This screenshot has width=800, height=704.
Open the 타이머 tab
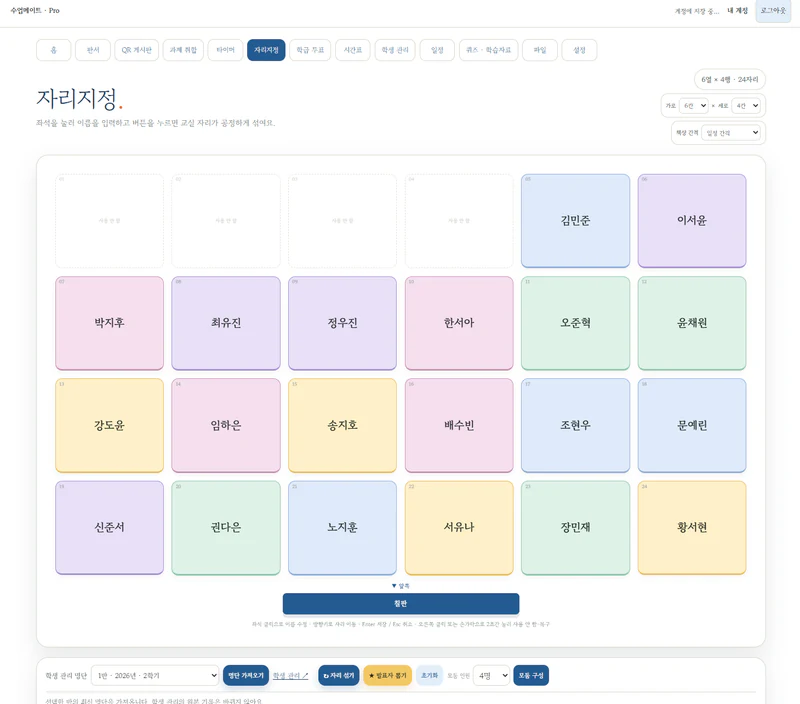pos(225,50)
